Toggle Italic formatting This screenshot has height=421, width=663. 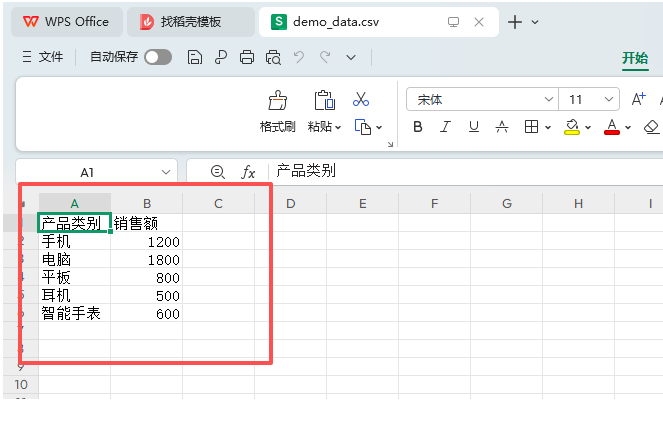click(445, 126)
